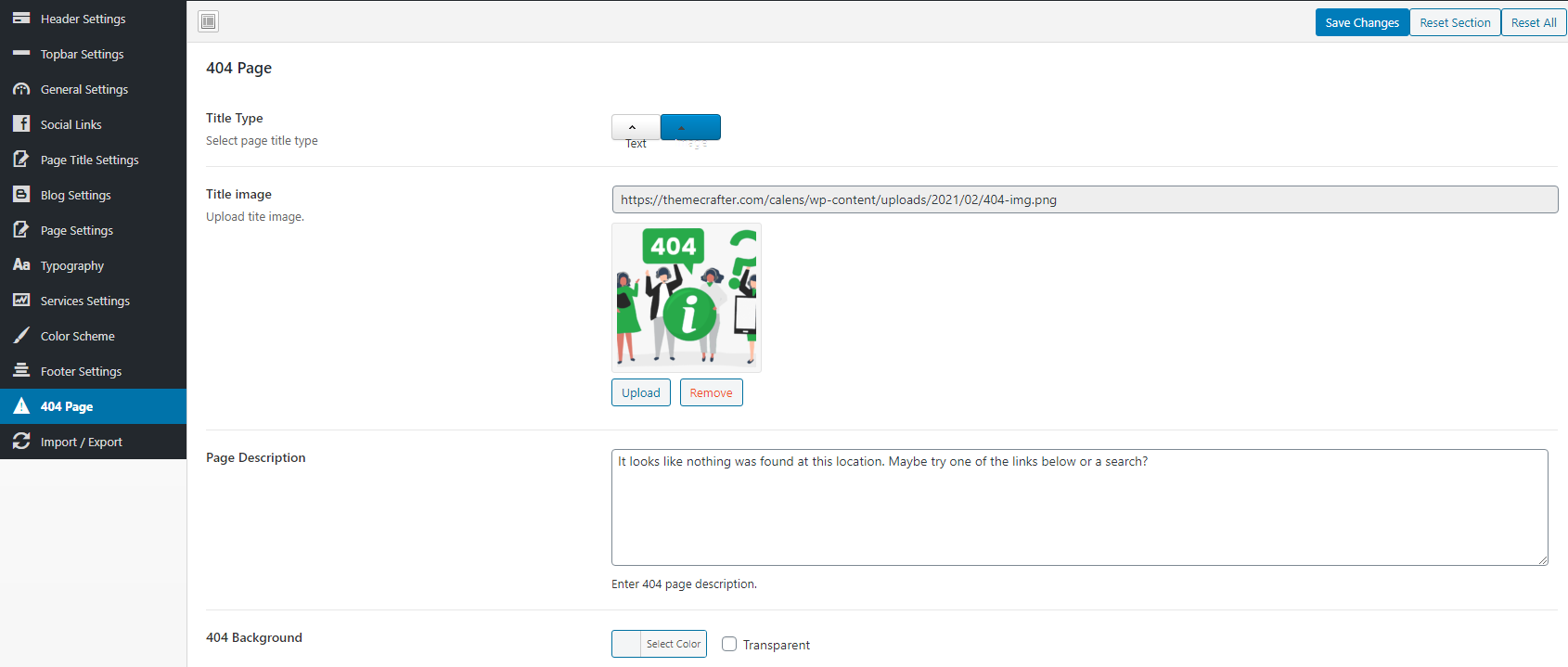Click the Import / Export refresh icon
This screenshot has height=667, width=1568.
[x=21, y=442]
